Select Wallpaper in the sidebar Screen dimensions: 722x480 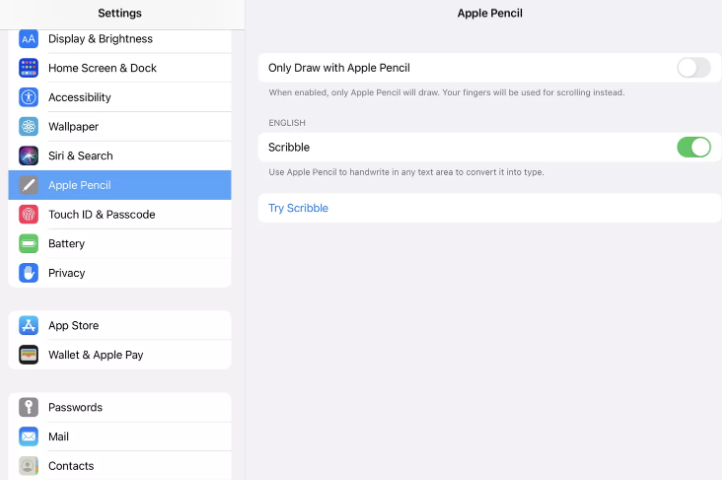coord(120,126)
